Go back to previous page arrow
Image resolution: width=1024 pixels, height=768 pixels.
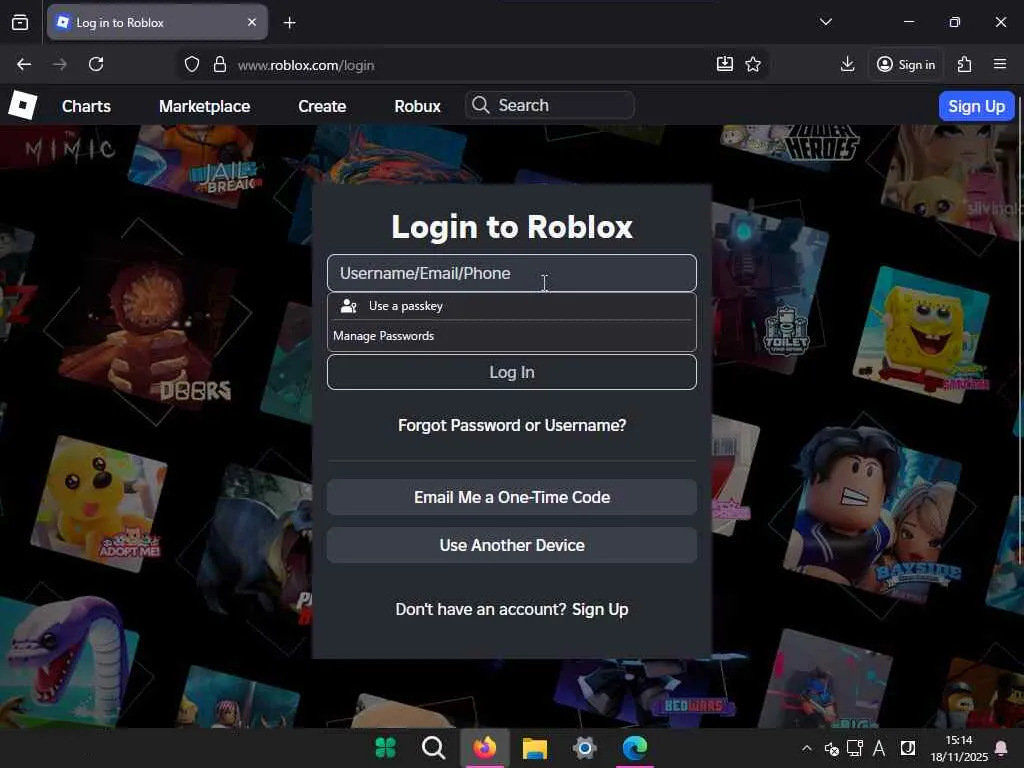(24, 64)
